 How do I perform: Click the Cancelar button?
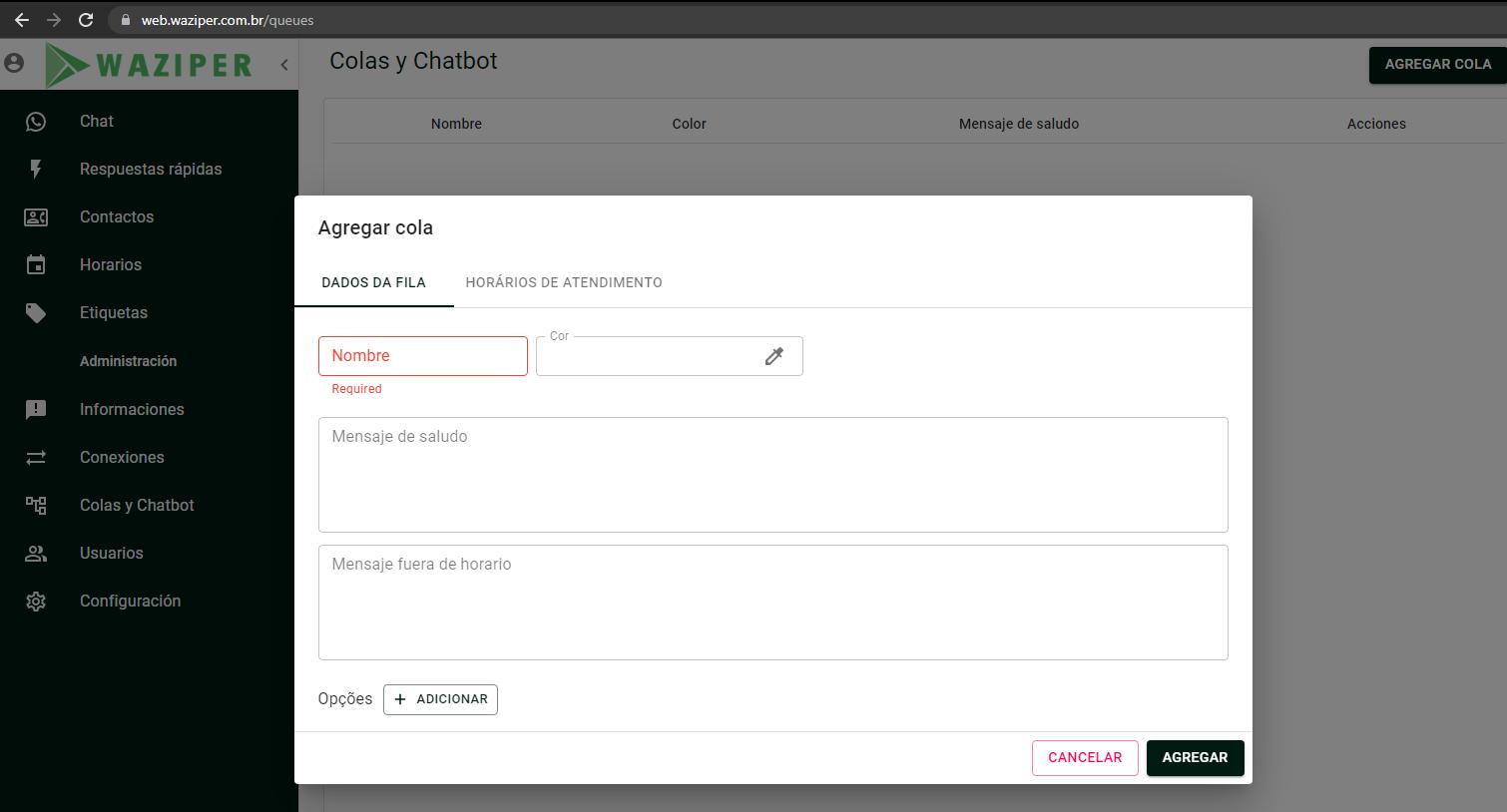coord(1085,758)
